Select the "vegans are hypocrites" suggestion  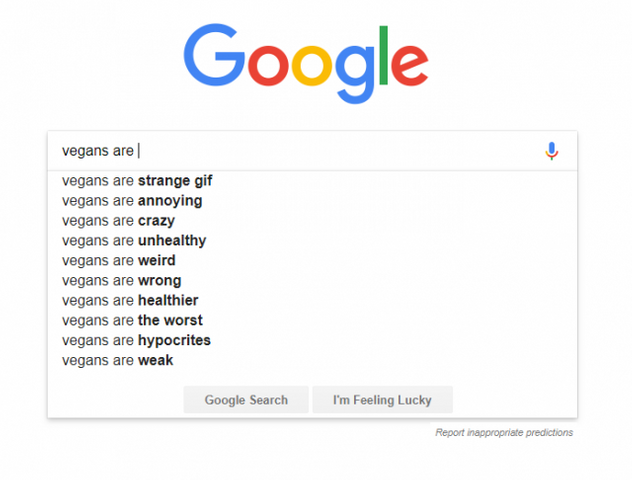pyautogui.click(x=136, y=341)
